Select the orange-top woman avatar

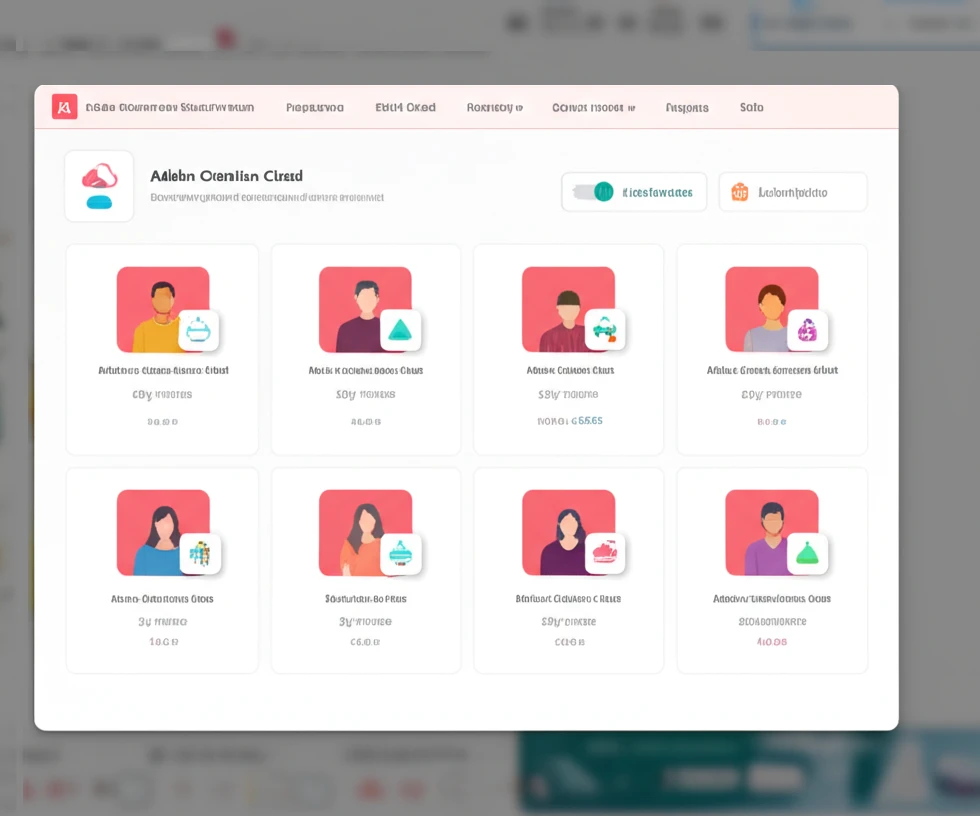click(365, 532)
